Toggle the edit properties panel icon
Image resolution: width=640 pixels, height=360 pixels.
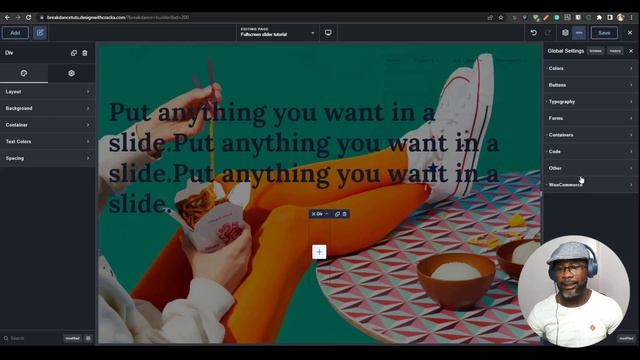(40, 33)
